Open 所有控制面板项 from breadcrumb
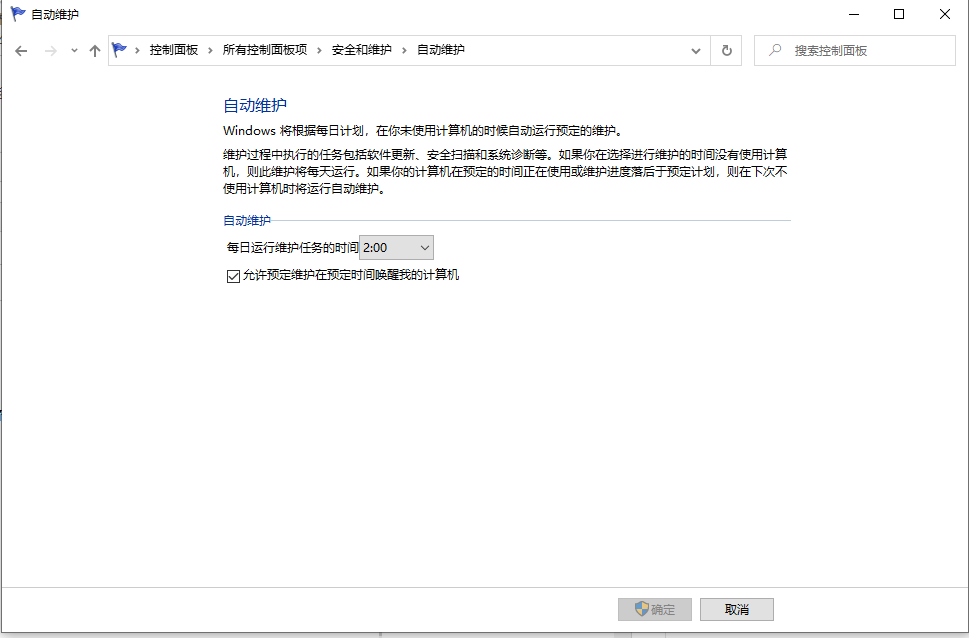969x638 pixels. 265,49
